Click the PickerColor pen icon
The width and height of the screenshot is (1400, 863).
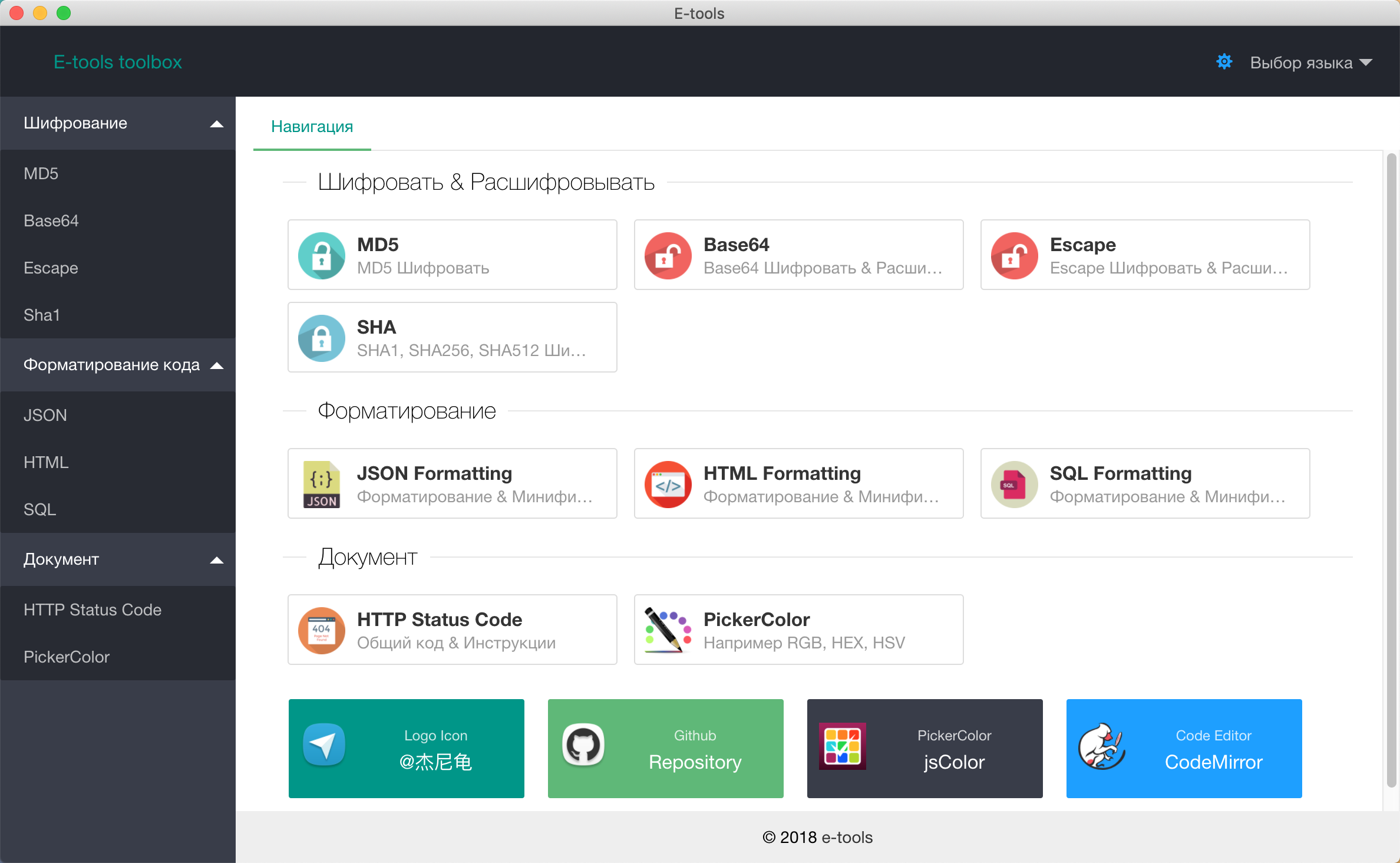coord(668,630)
